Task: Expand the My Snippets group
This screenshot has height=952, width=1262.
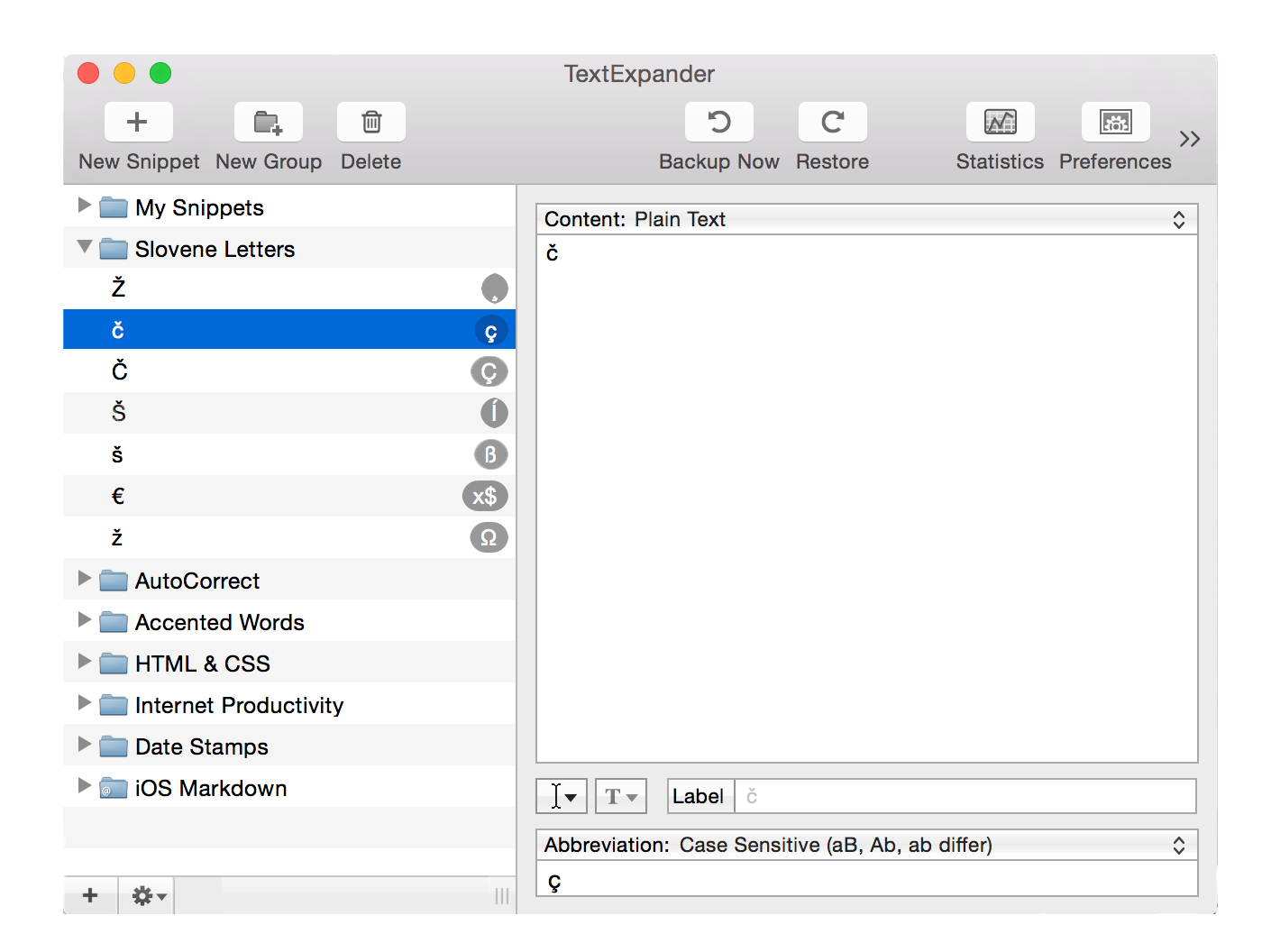Action: point(85,206)
